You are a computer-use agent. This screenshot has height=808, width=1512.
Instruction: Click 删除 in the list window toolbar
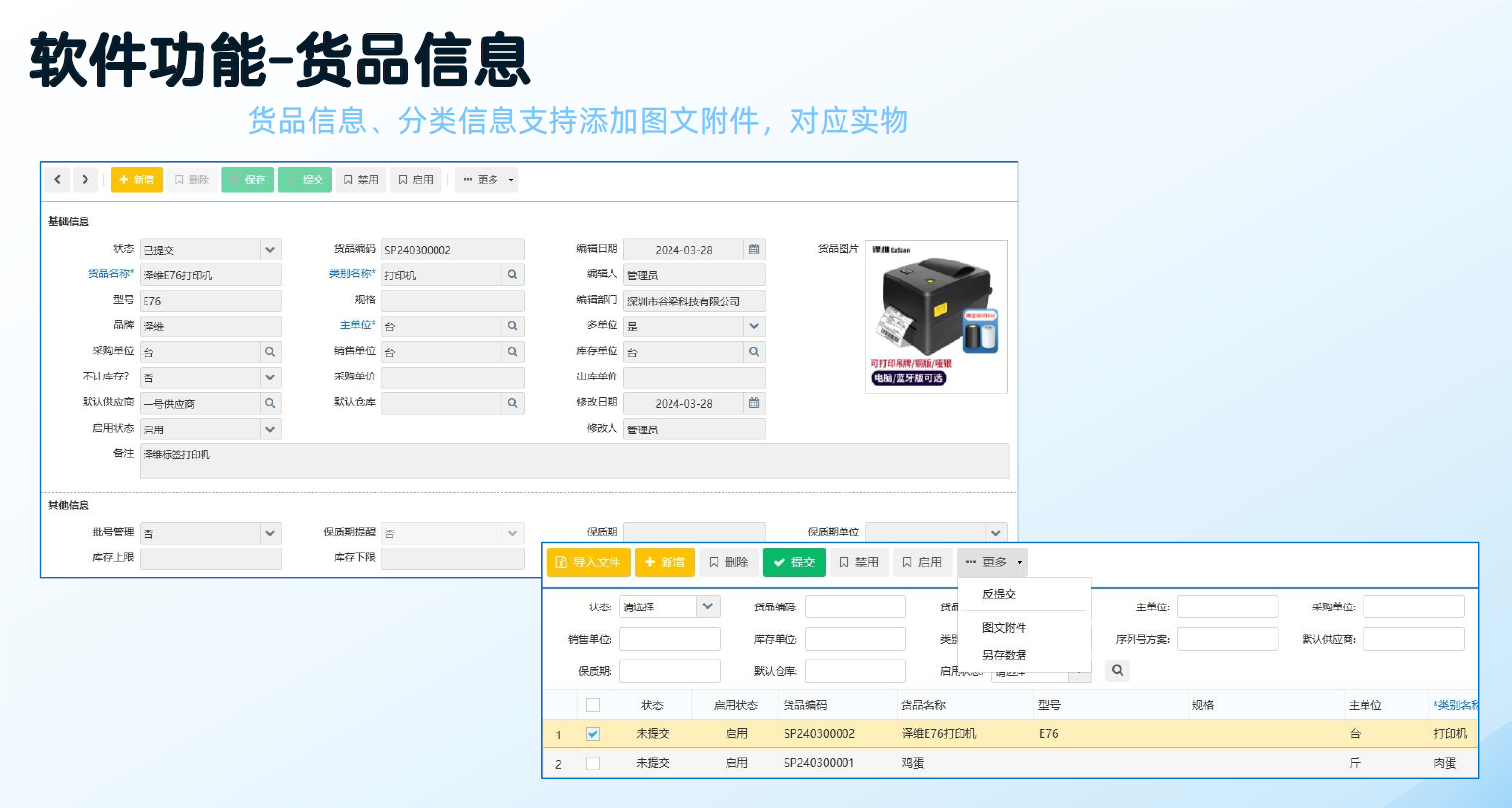click(x=729, y=562)
